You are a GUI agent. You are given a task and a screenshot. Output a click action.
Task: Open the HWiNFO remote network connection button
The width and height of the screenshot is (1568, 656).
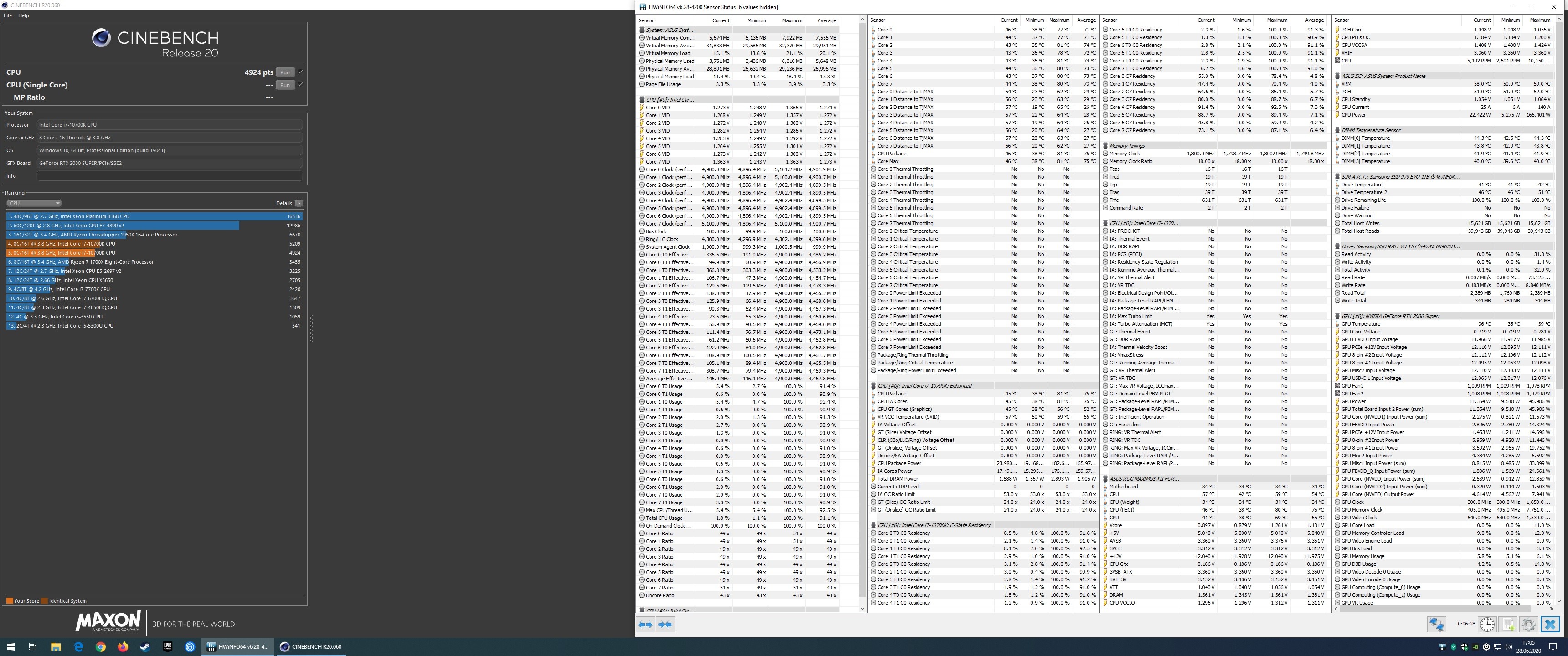point(1437,625)
